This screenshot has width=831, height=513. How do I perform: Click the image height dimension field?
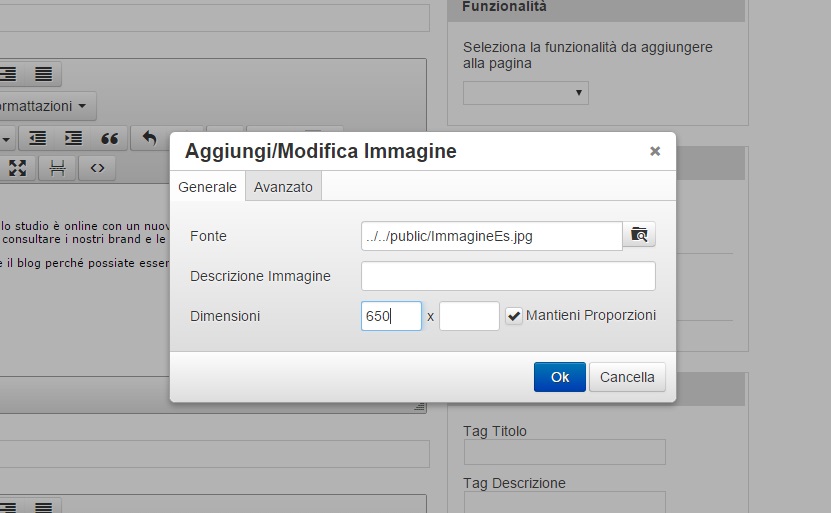click(x=468, y=316)
